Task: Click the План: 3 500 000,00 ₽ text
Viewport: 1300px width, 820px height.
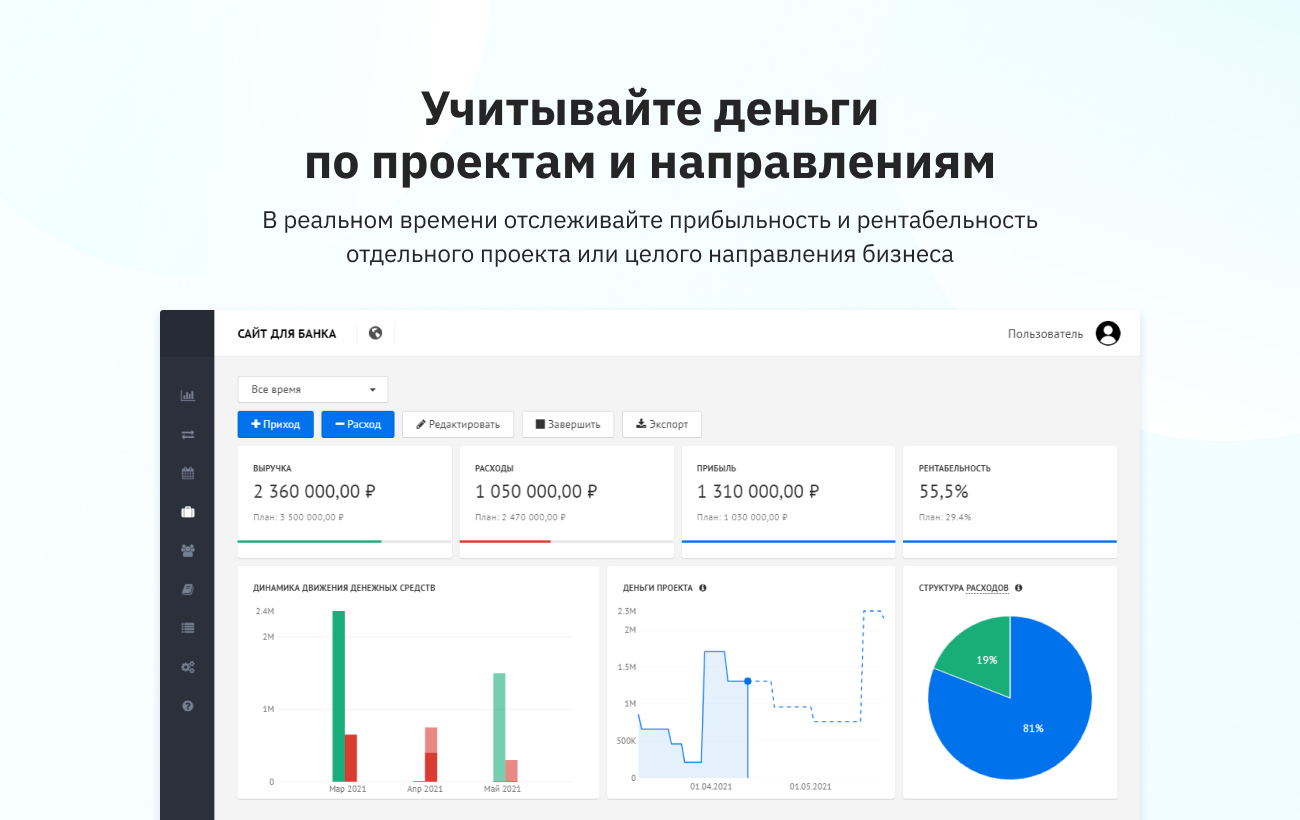Action: pyautogui.click(x=299, y=517)
